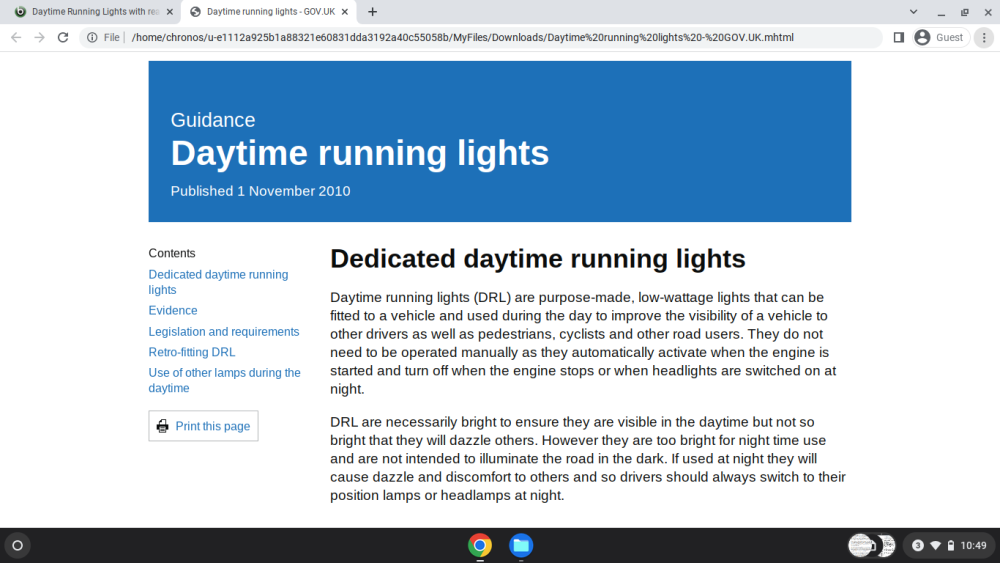Open the ChromeOS launcher

point(18,545)
